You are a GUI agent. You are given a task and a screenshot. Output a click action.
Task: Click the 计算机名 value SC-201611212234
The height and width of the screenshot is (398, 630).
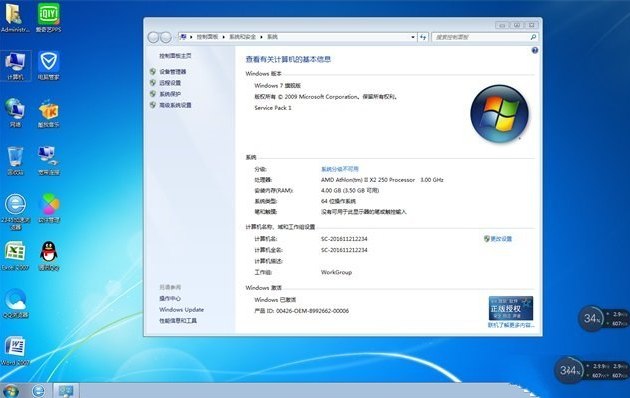pos(344,239)
